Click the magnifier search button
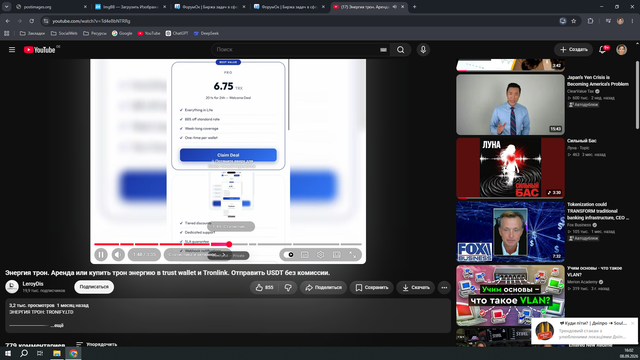 pos(400,50)
